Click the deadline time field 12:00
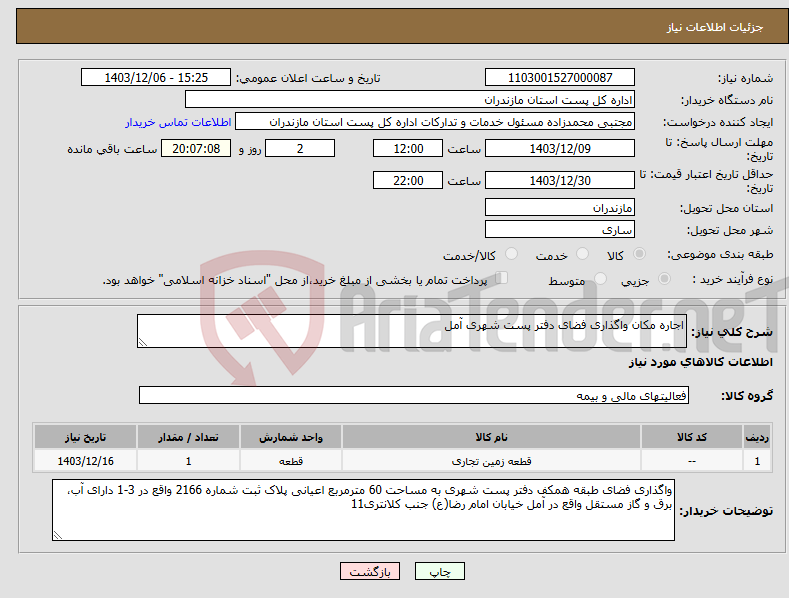This screenshot has width=789, height=598. click(408, 148)
